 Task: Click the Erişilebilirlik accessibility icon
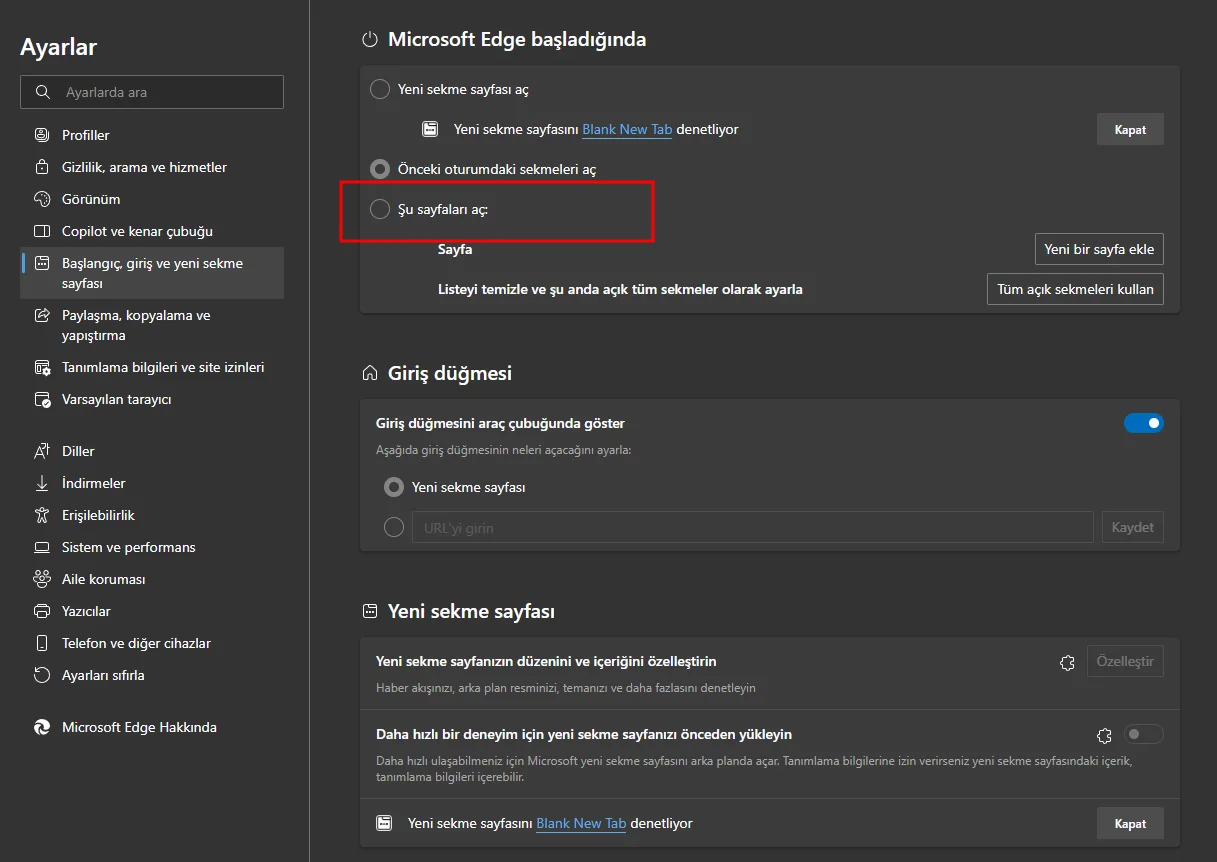pos(42,515)
